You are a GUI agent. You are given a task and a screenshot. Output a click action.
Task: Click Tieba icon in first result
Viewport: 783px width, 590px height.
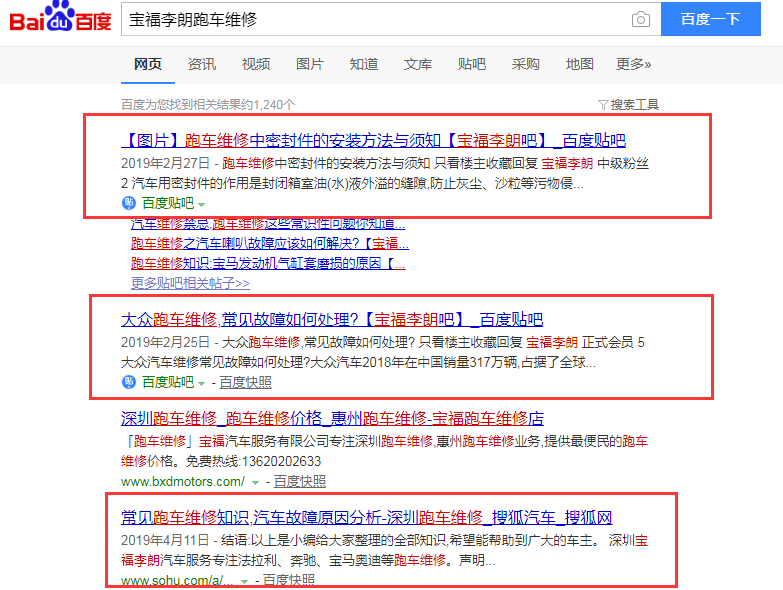(129, 203)
